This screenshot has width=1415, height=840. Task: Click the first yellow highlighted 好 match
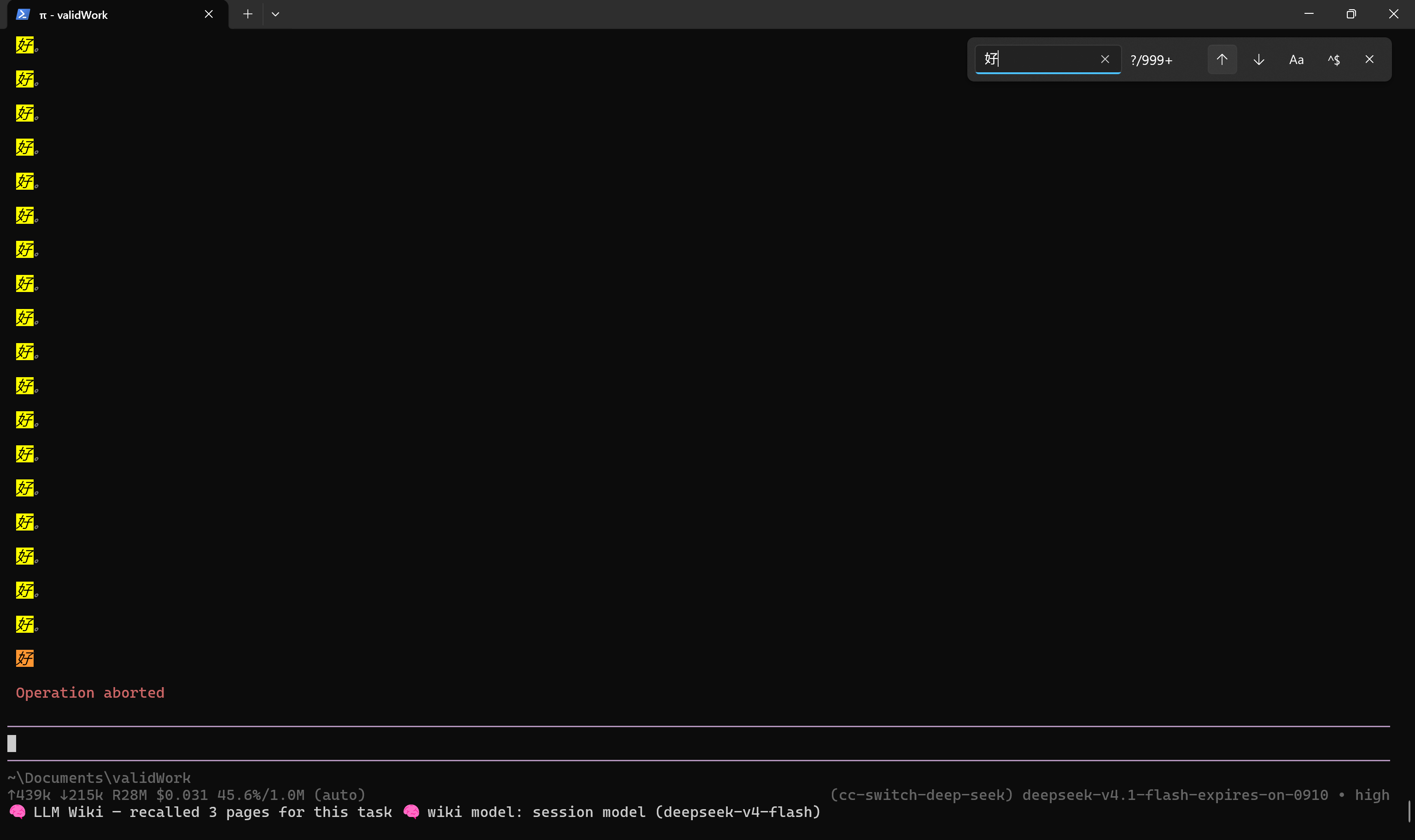pos(25,45)
